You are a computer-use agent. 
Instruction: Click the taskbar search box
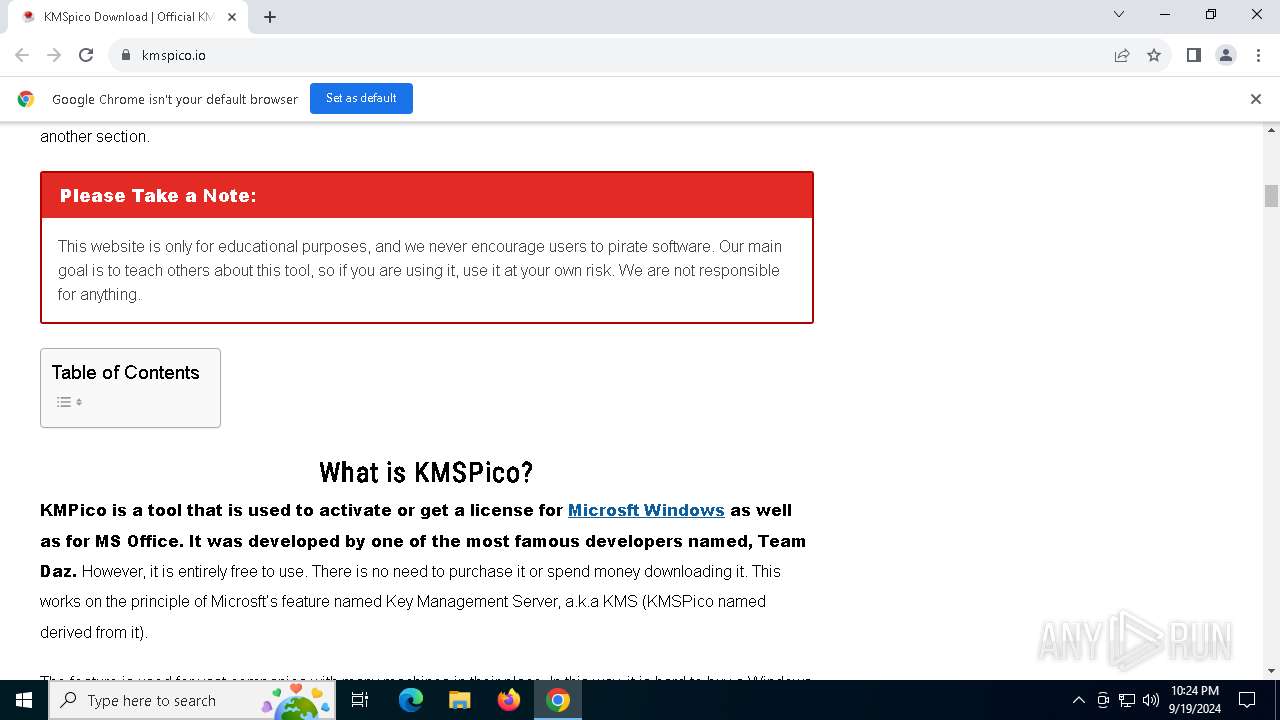(192, 700)
